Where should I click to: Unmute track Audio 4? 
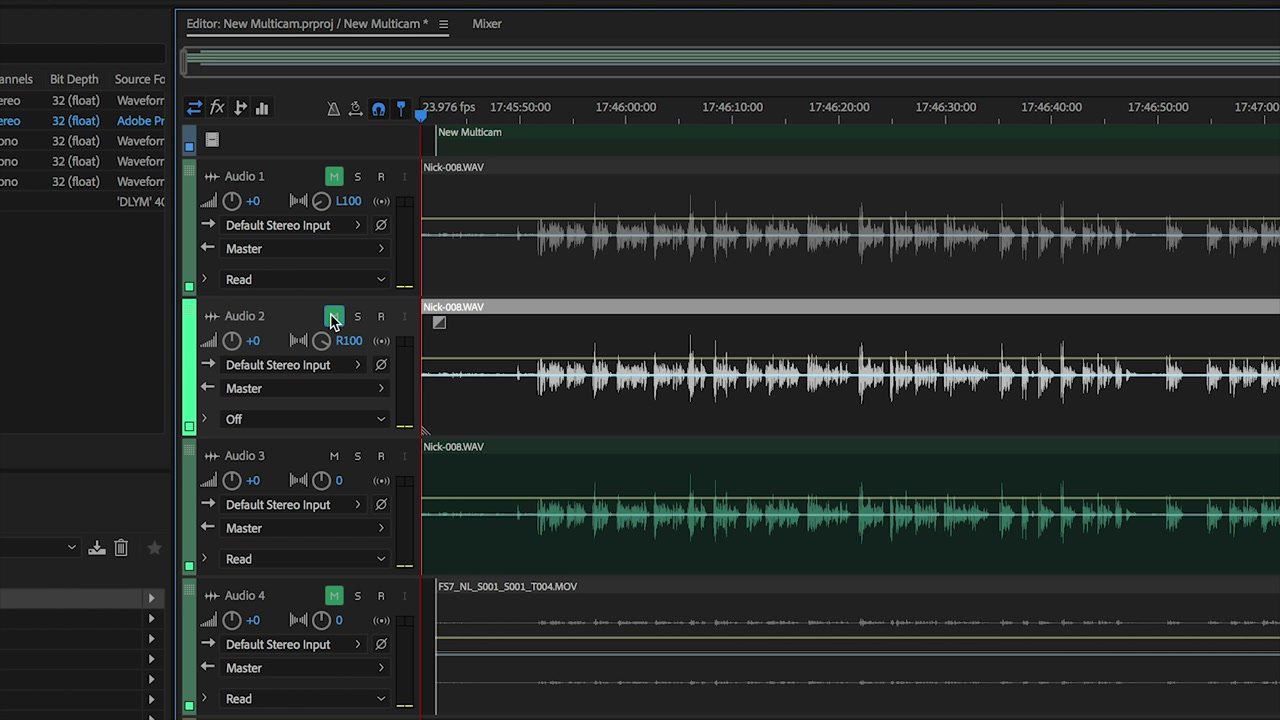334,595
